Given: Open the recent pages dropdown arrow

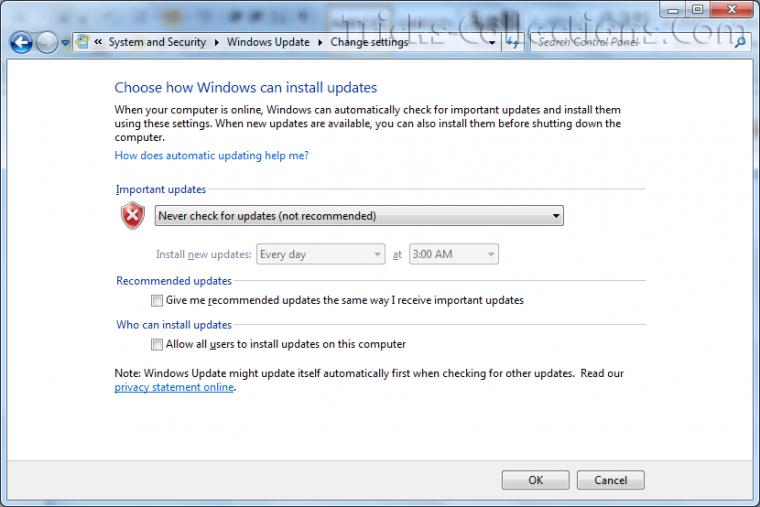Looking at the screenshot, I should click(x=65, y=43).
